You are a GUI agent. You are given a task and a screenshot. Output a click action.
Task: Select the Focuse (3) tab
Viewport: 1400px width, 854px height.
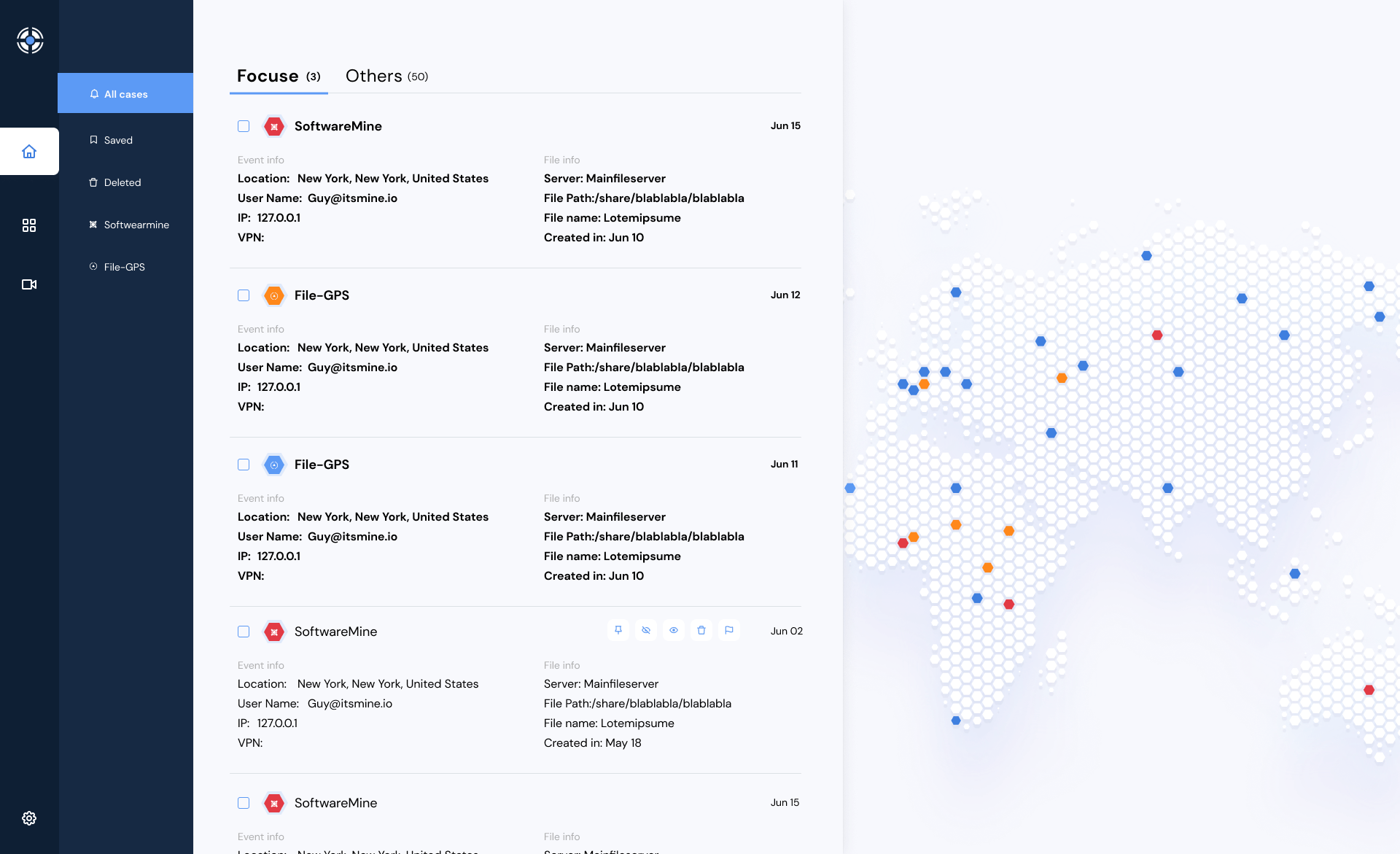[x=279, y=76]
